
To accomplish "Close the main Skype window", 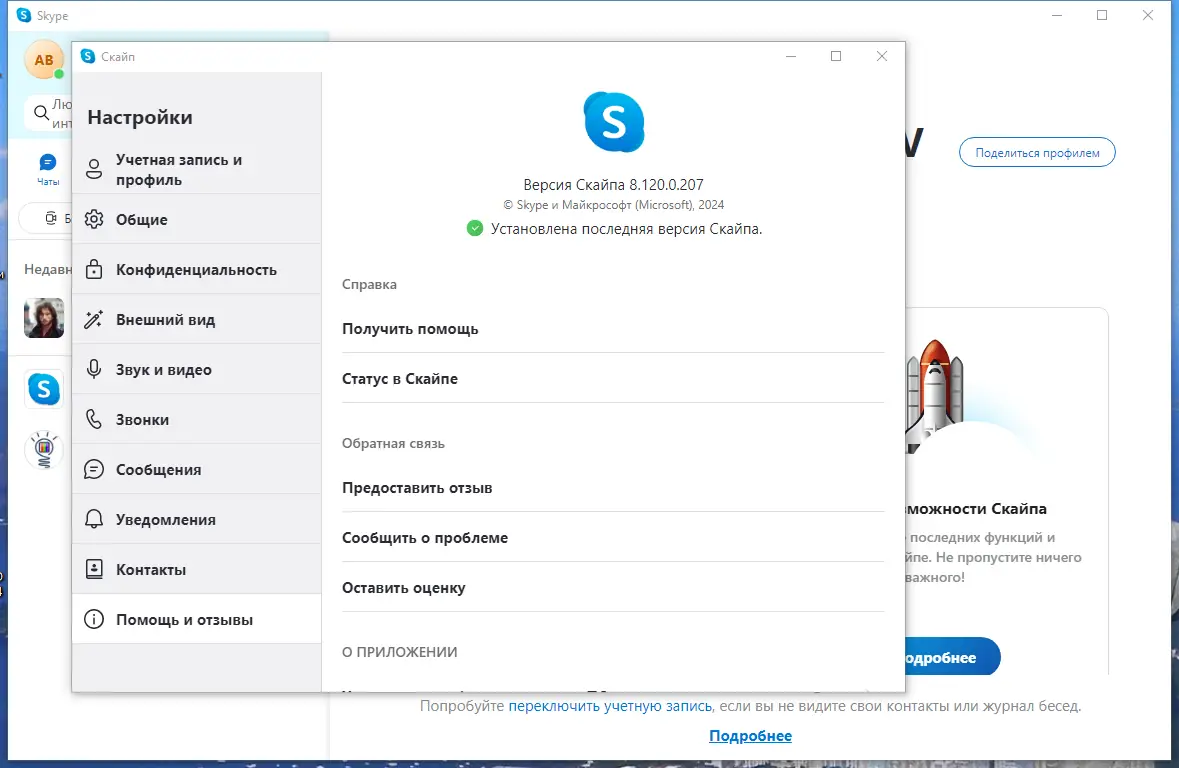I will [1147, 15].
